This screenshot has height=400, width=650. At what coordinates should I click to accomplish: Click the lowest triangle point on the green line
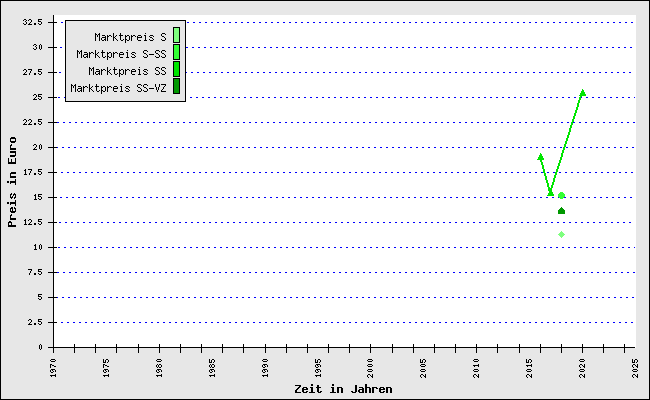coord(551,192)
